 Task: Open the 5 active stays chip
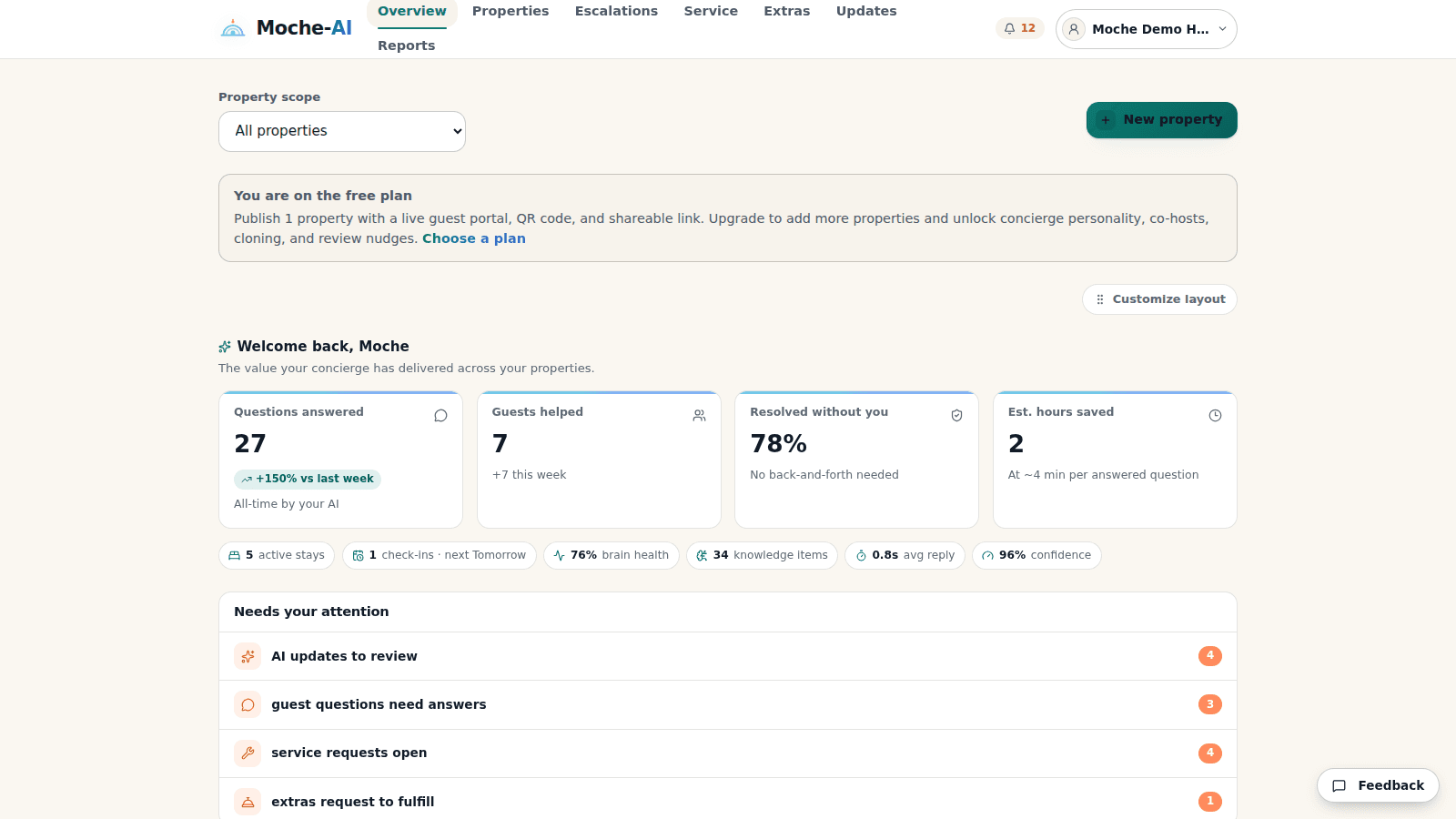pos(277,555)
